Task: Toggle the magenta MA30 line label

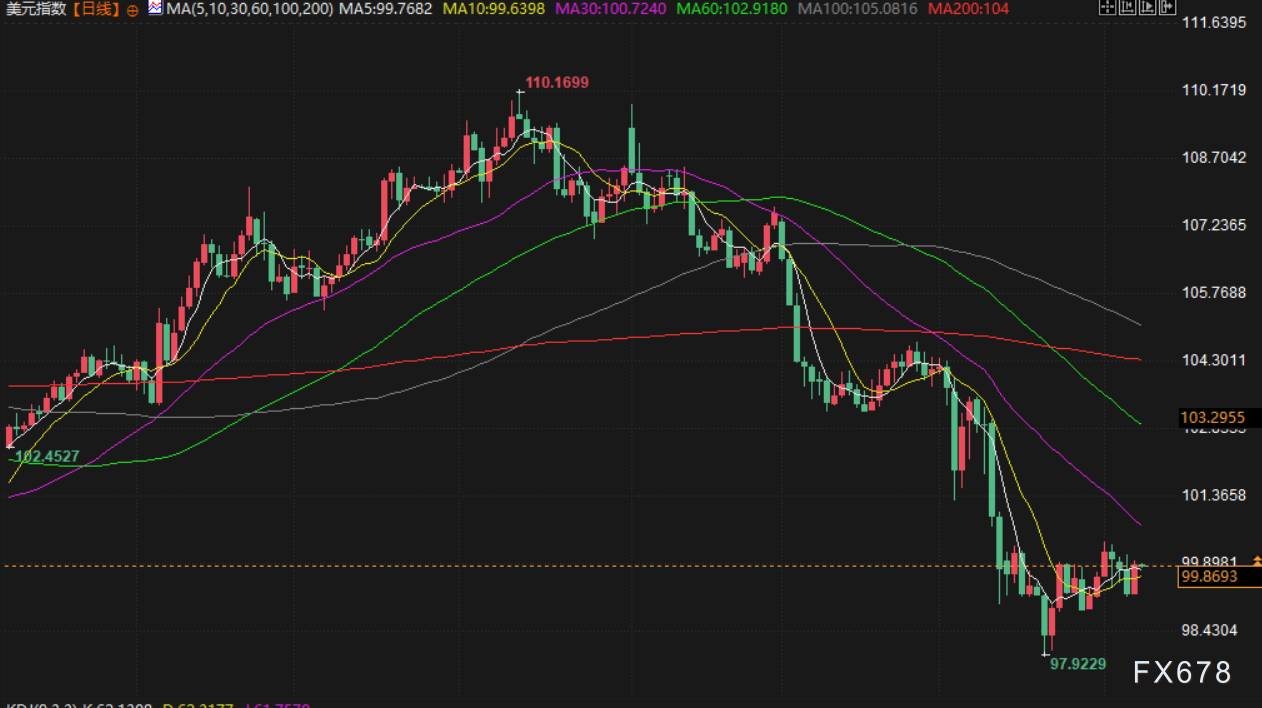Action: click(x=610, y=9)
